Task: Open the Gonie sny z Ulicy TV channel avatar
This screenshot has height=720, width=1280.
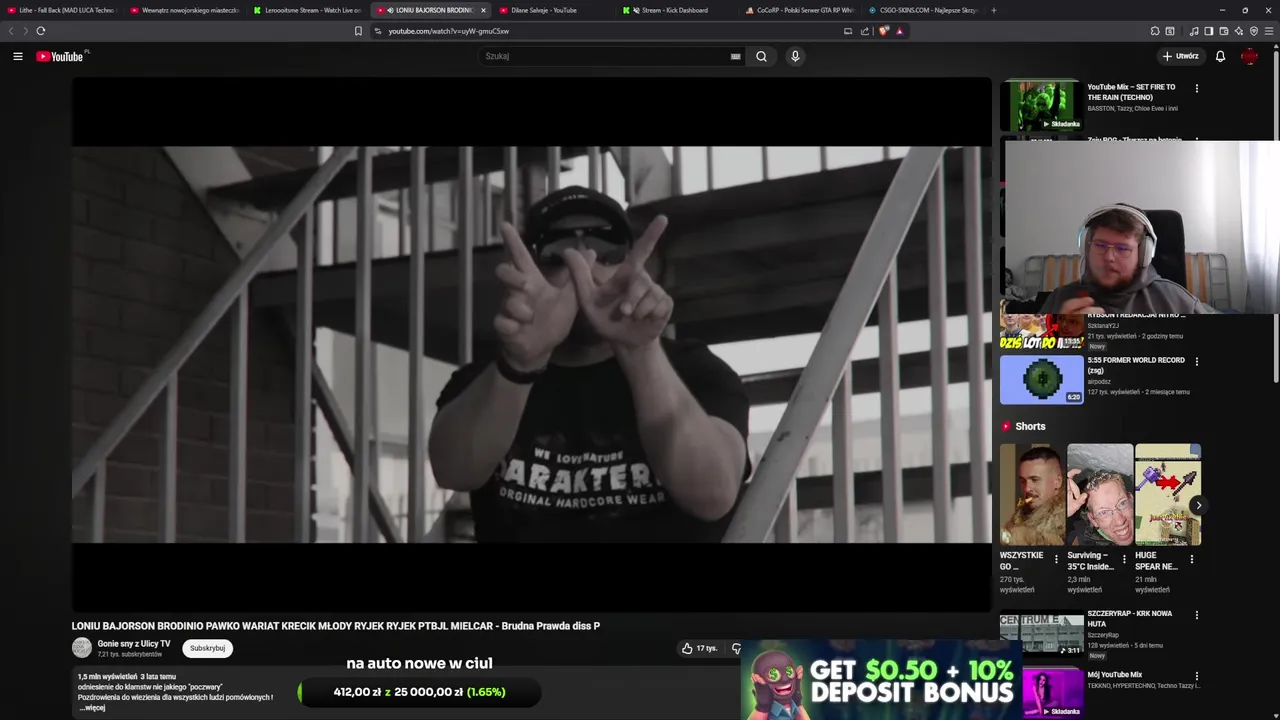Action: coord(82,648)
